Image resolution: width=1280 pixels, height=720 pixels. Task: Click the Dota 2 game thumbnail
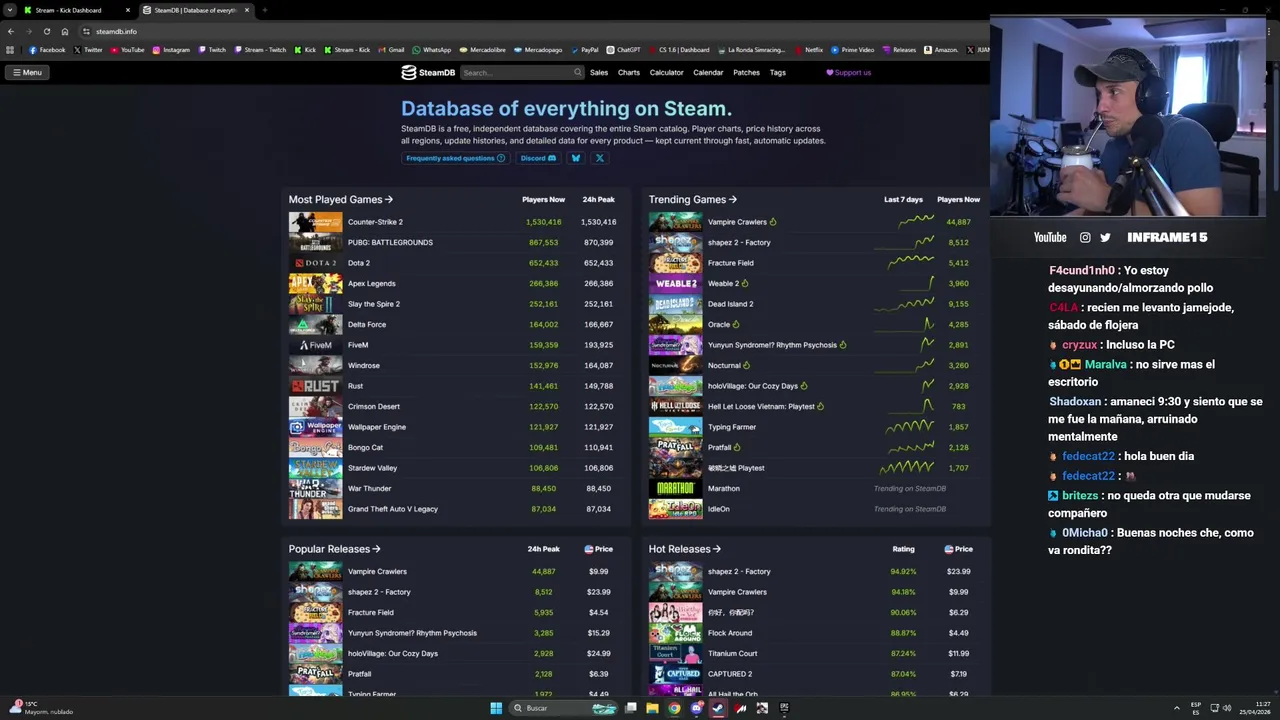(315, 263)
